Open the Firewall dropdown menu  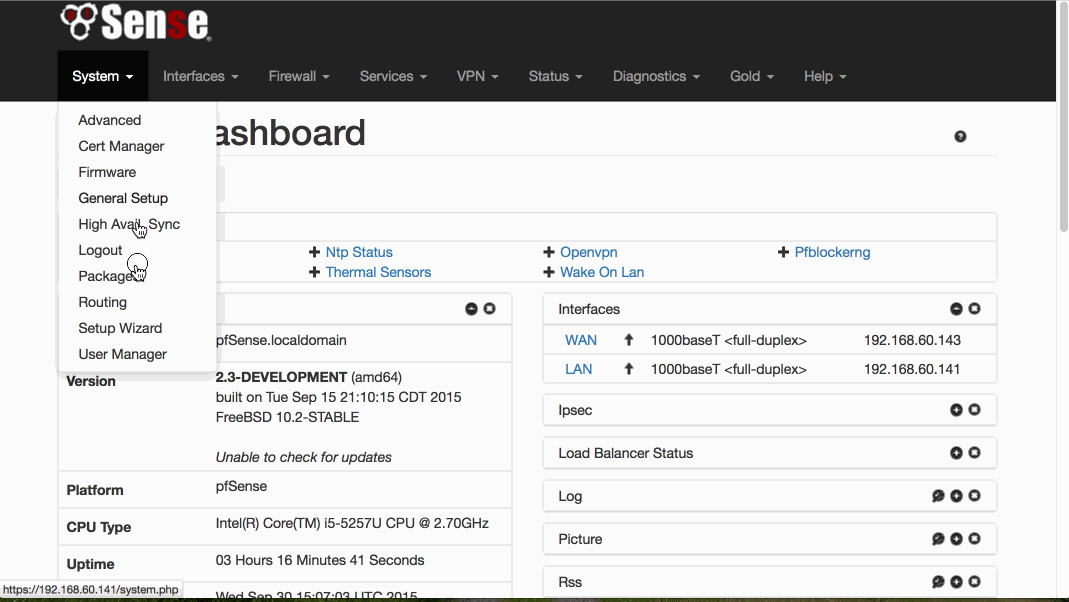[299, 76]
